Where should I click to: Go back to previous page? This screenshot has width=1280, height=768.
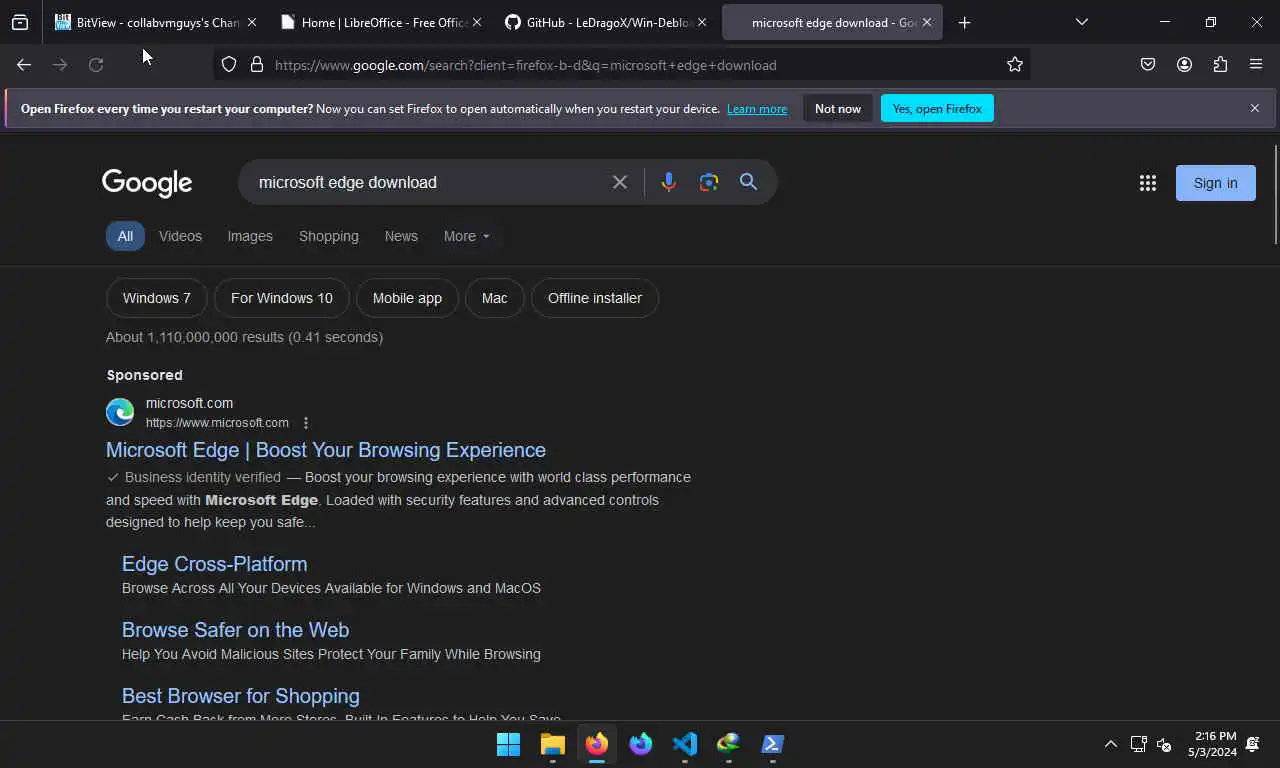(x=24, y=65)
